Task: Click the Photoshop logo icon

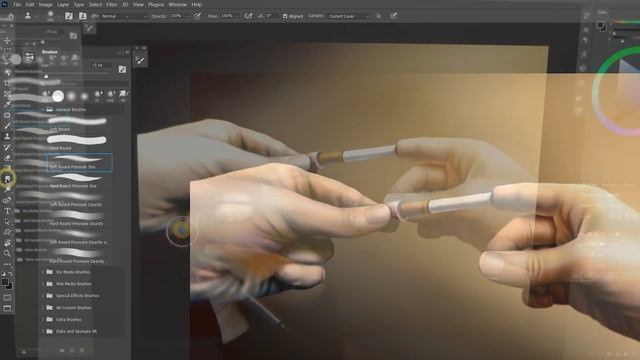Action: coord(4,4)
